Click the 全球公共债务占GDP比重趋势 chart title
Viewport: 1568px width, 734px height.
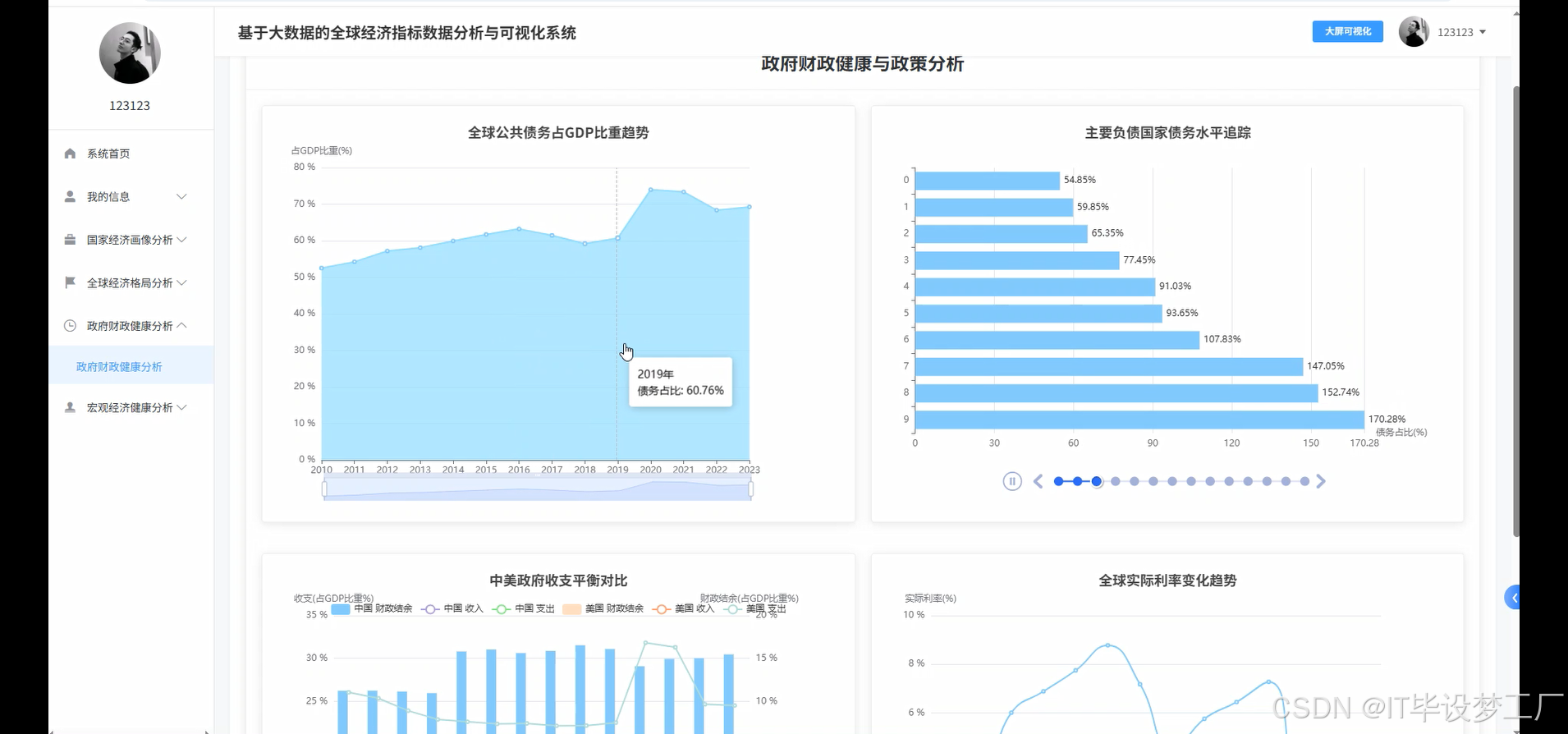click(x=558, y=132)
